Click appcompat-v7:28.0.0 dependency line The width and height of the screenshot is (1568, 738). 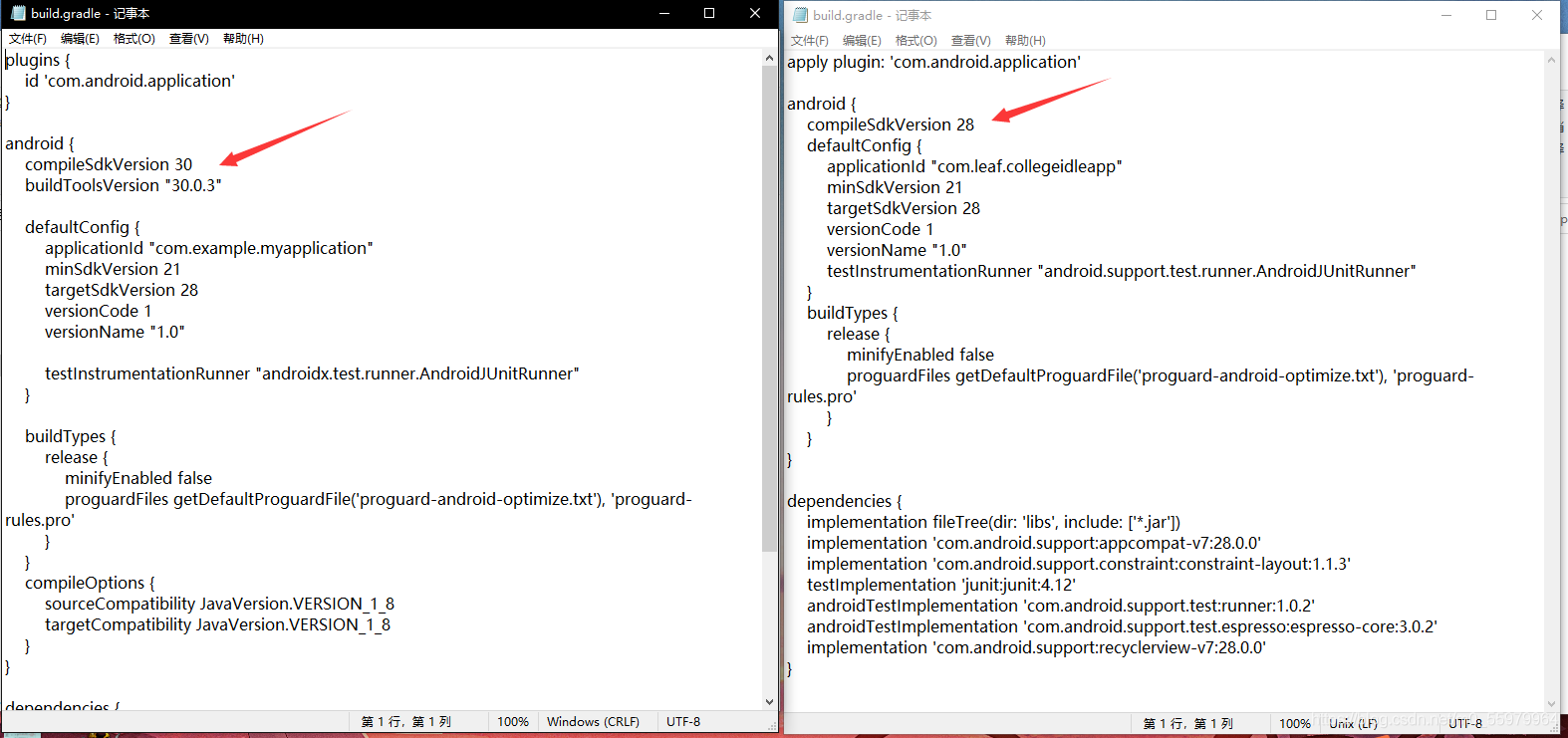pos(1034,543)
